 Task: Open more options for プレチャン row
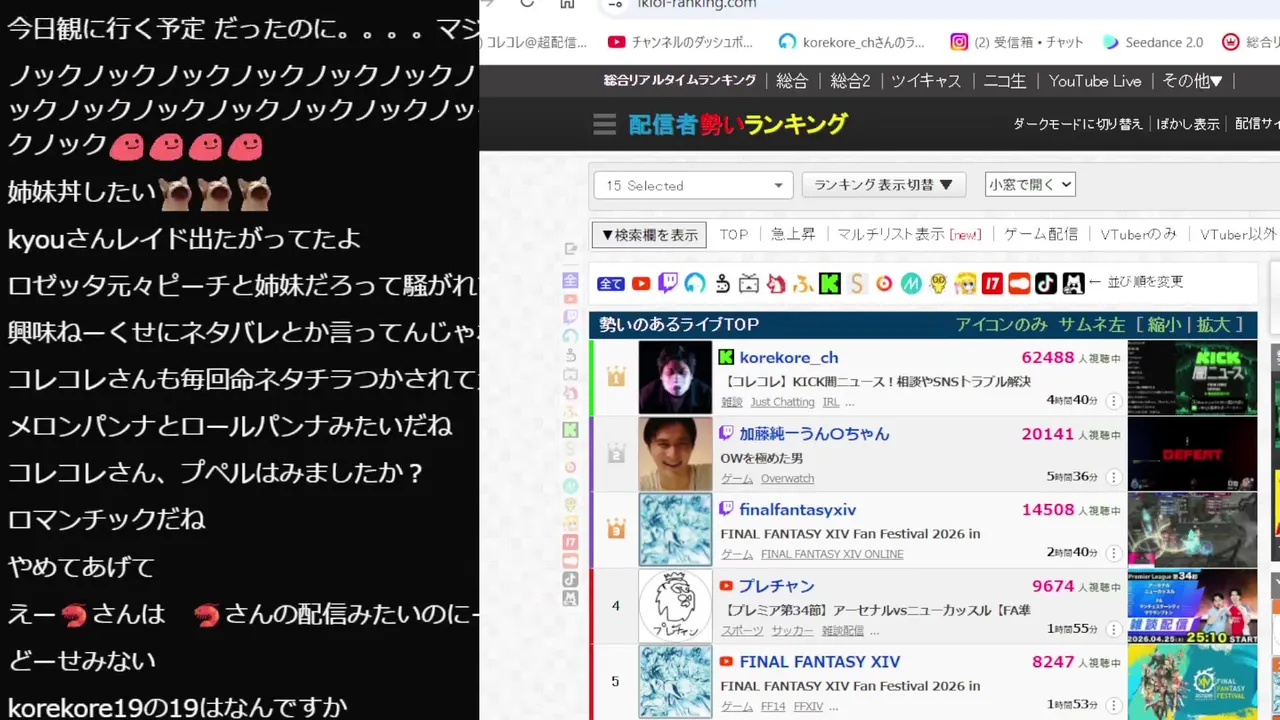[x=1113, y=629]
